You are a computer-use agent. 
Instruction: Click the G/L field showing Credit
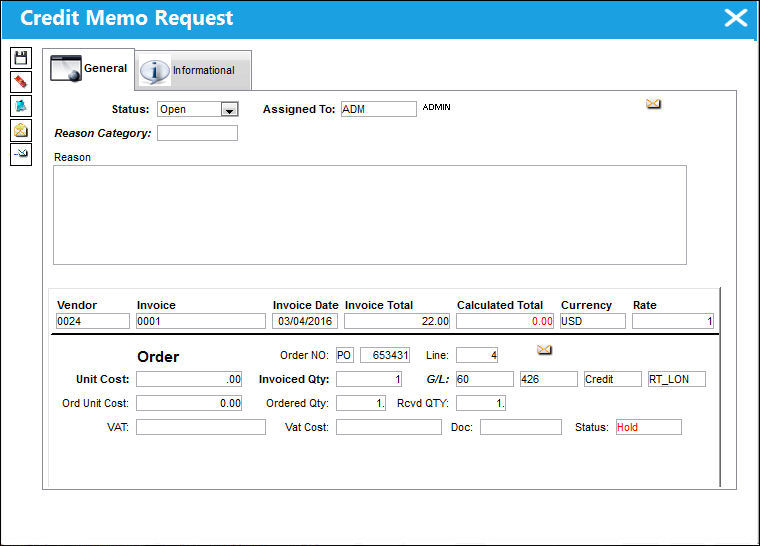tap(613, 379)
